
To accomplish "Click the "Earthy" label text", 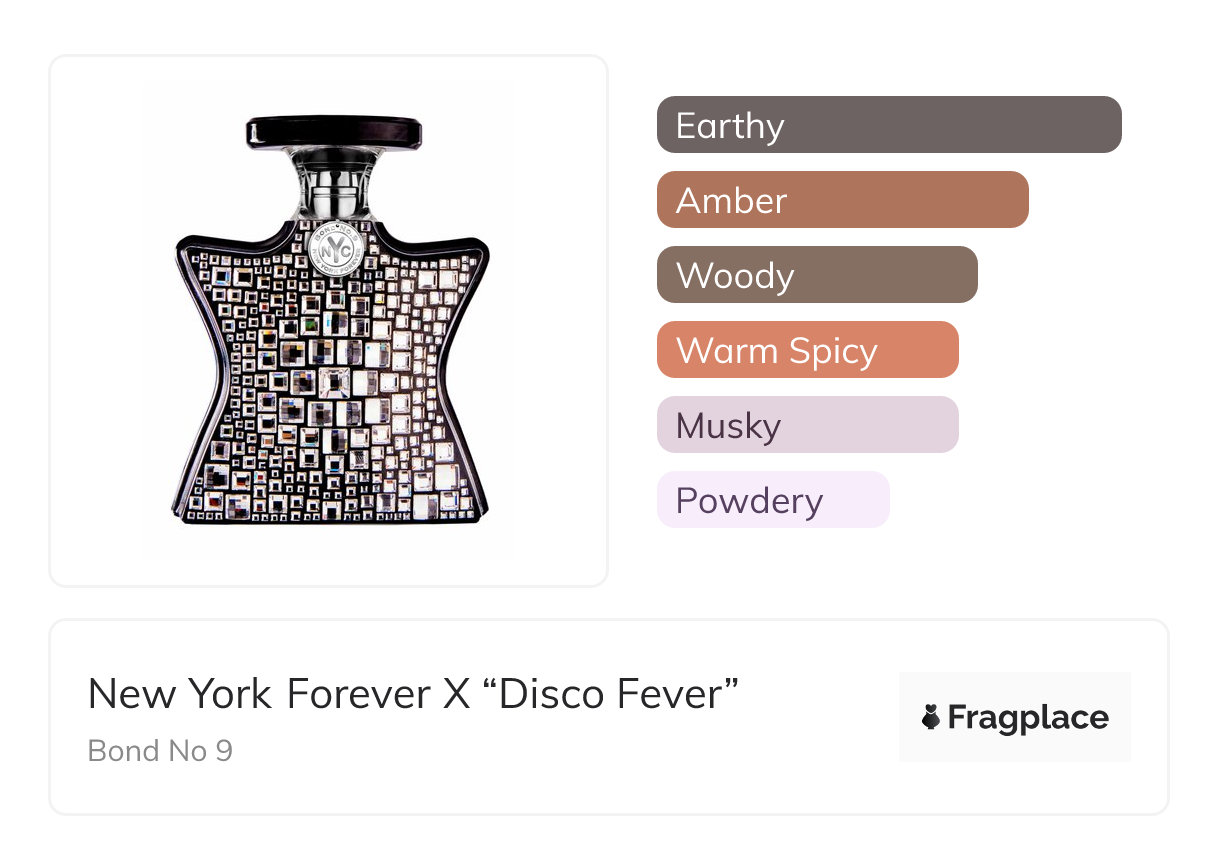I will (x=730, y=126).
